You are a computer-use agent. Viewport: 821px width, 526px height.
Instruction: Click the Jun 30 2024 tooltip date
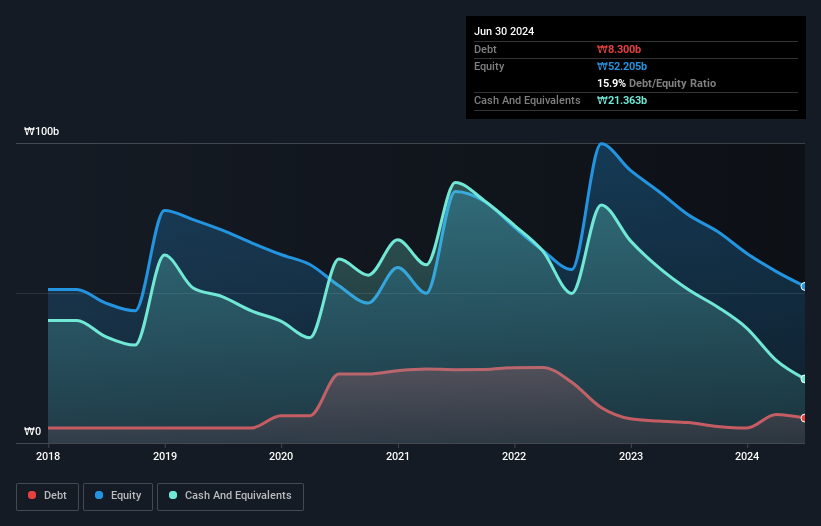click(x=504, y=31)
